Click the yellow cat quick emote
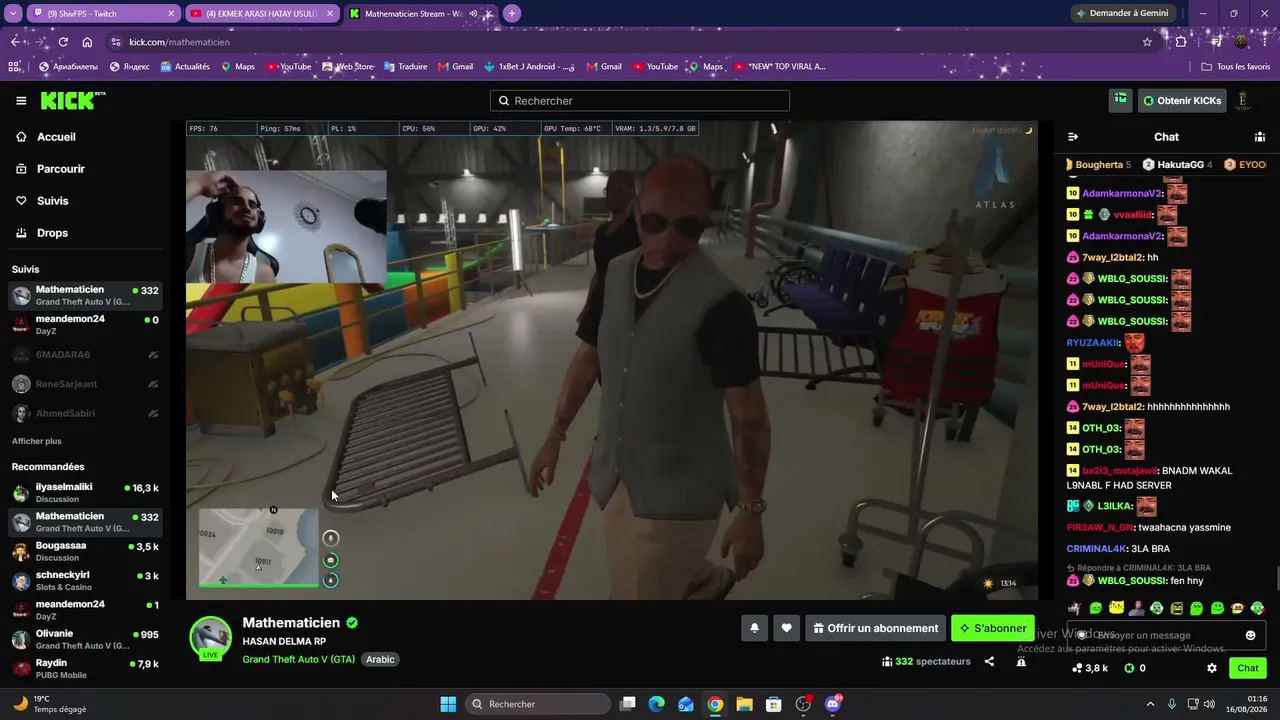The image size is (1280, 720). click(1116, 608)
